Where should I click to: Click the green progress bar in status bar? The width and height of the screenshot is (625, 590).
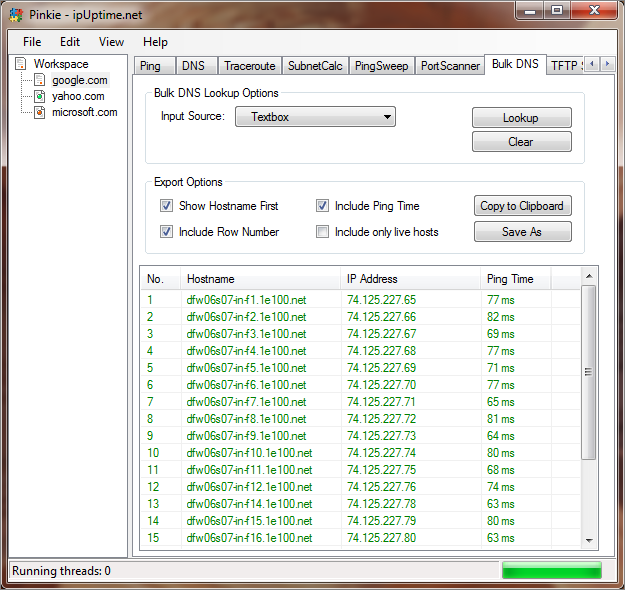coord(551,571)
